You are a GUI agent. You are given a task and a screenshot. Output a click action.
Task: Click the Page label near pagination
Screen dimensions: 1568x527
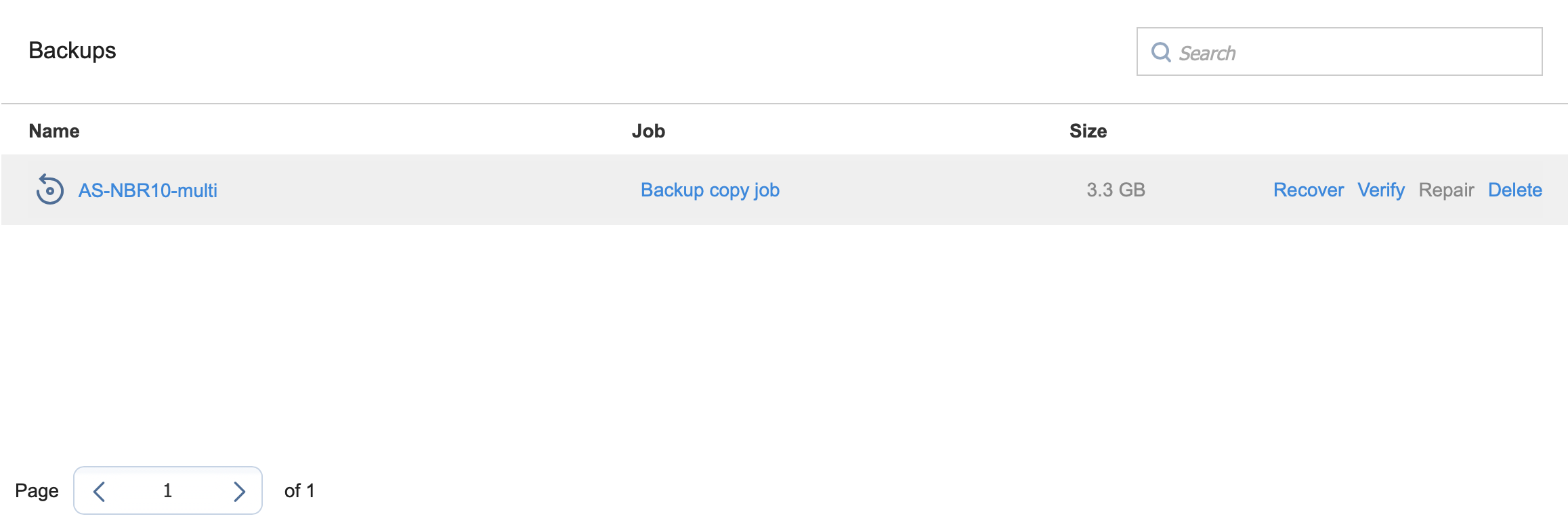[37, 491]
